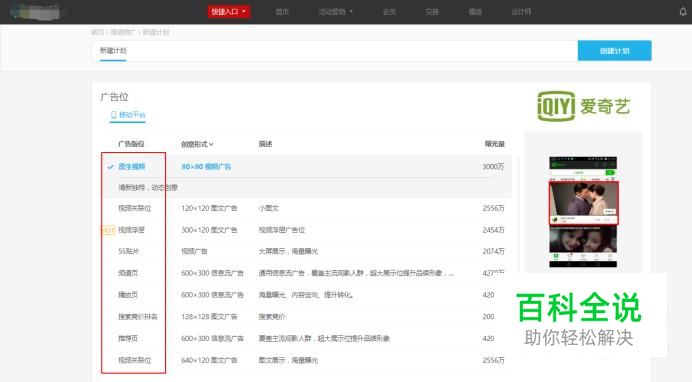Click the mobile phone icon beside 移动平台

[113, 115]
